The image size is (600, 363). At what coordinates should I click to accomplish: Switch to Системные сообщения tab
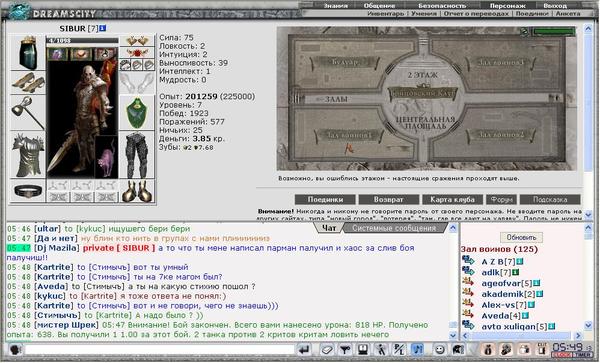(394, 228)
